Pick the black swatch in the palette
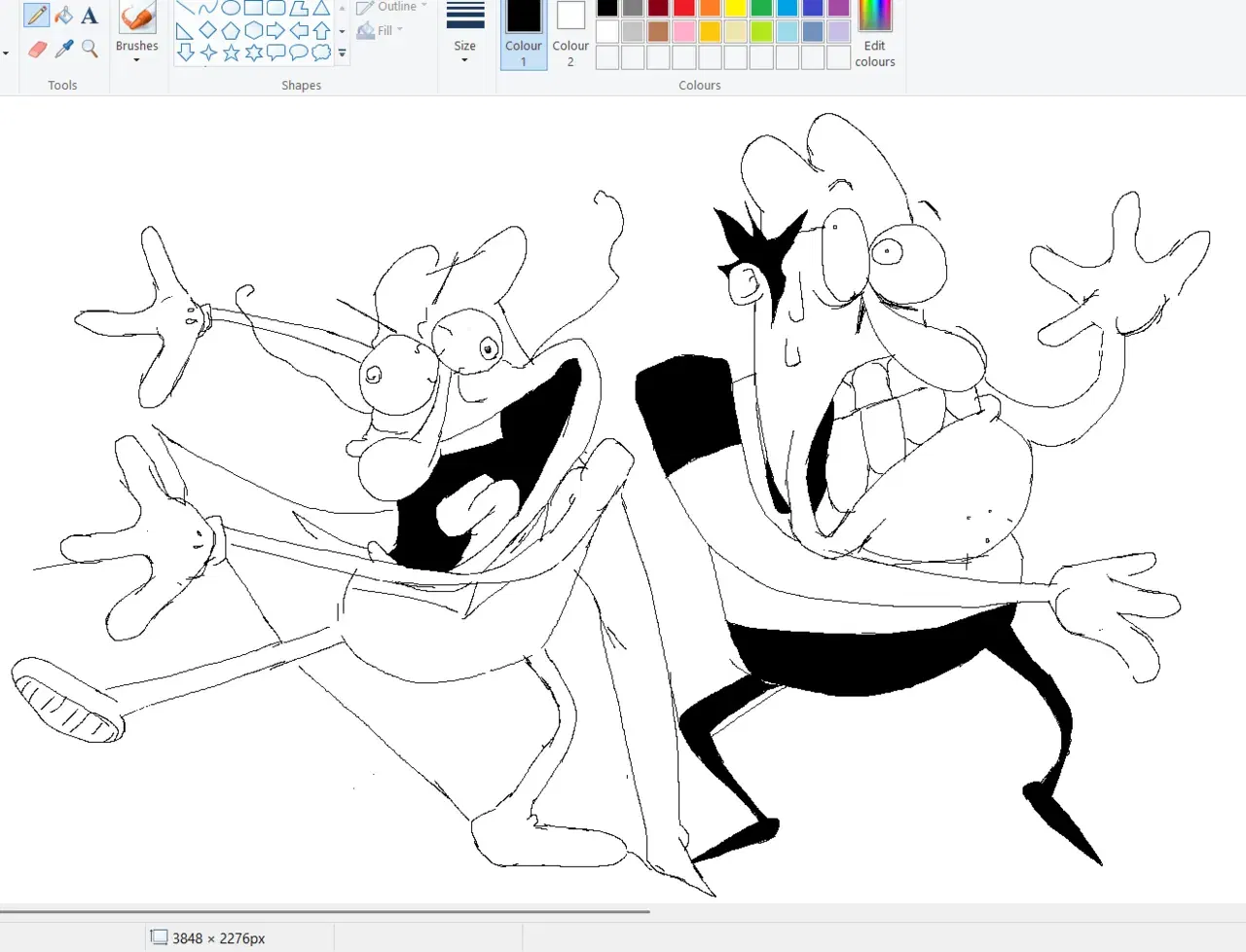 607,7
